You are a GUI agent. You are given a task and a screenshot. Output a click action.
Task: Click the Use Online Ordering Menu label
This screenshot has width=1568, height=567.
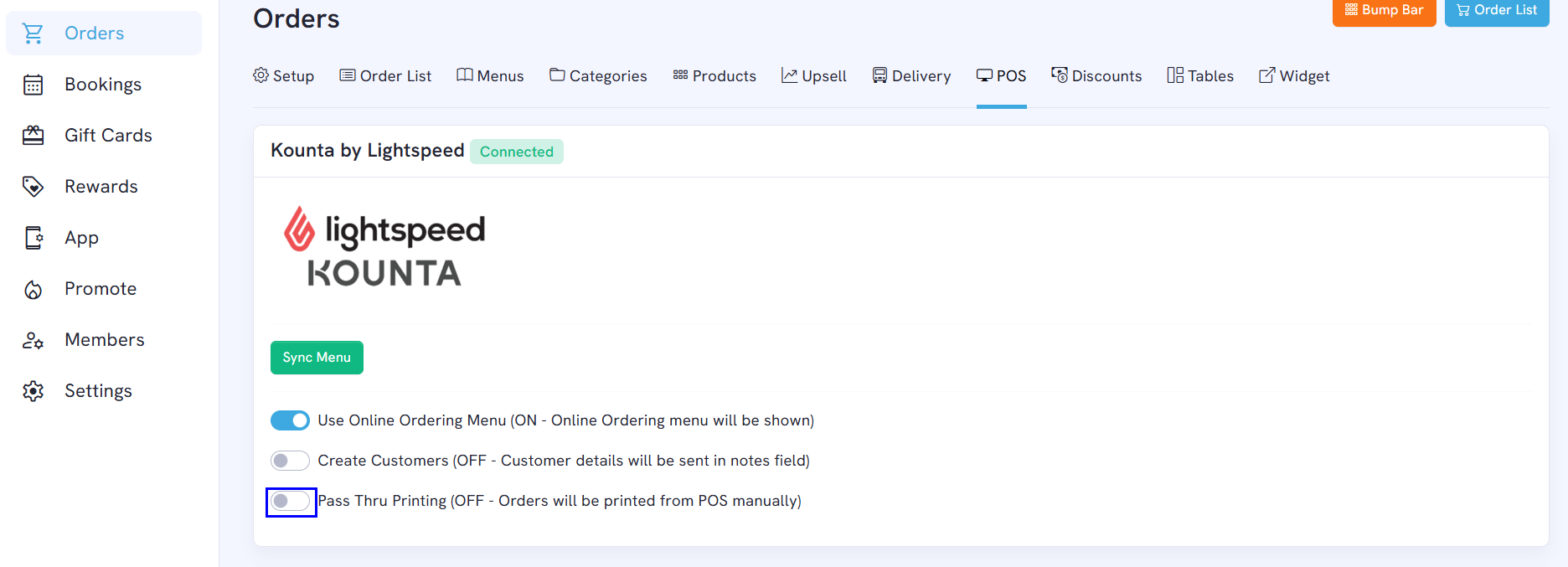(566, 420)
